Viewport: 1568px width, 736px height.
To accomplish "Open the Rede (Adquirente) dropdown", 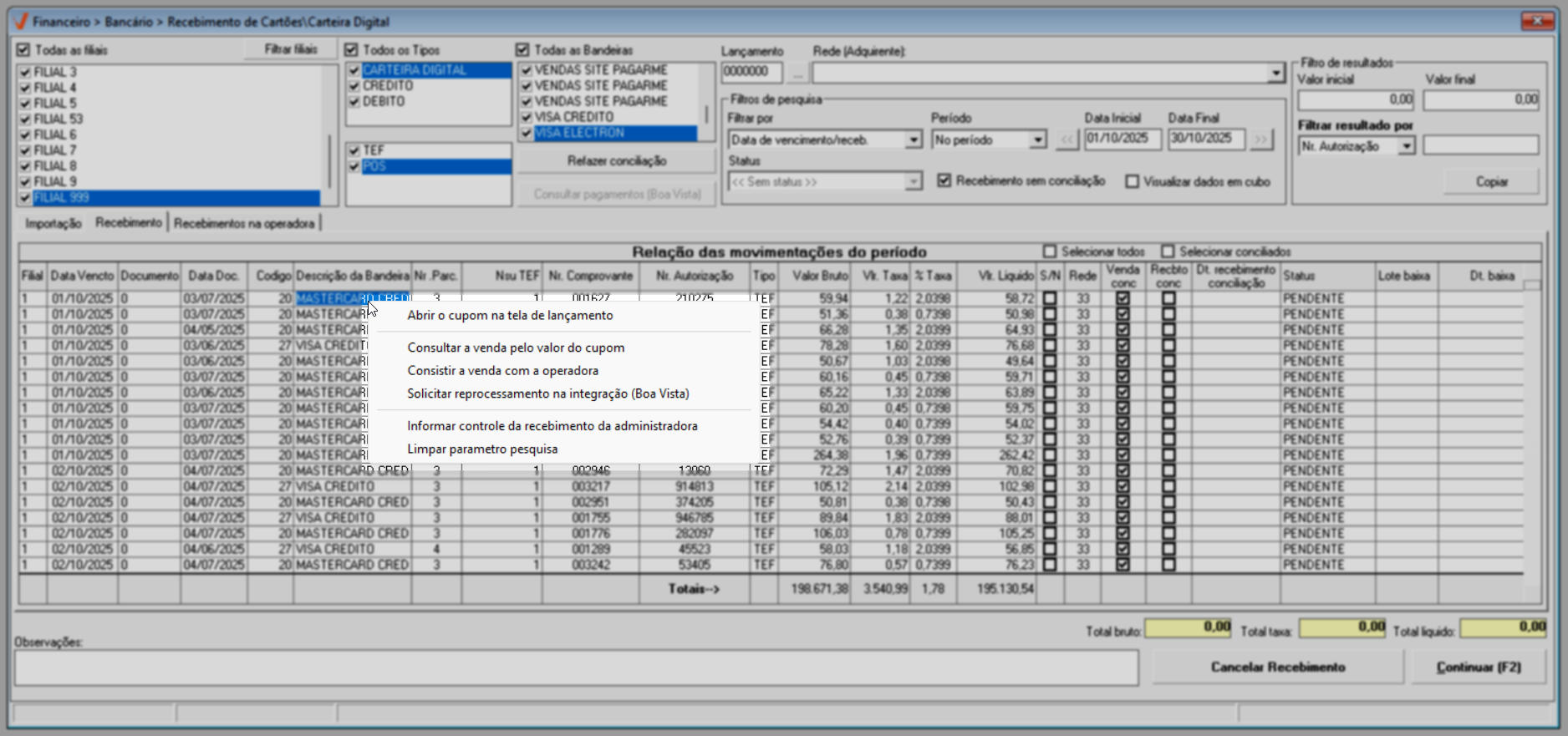I will [x=1275, y=74].
